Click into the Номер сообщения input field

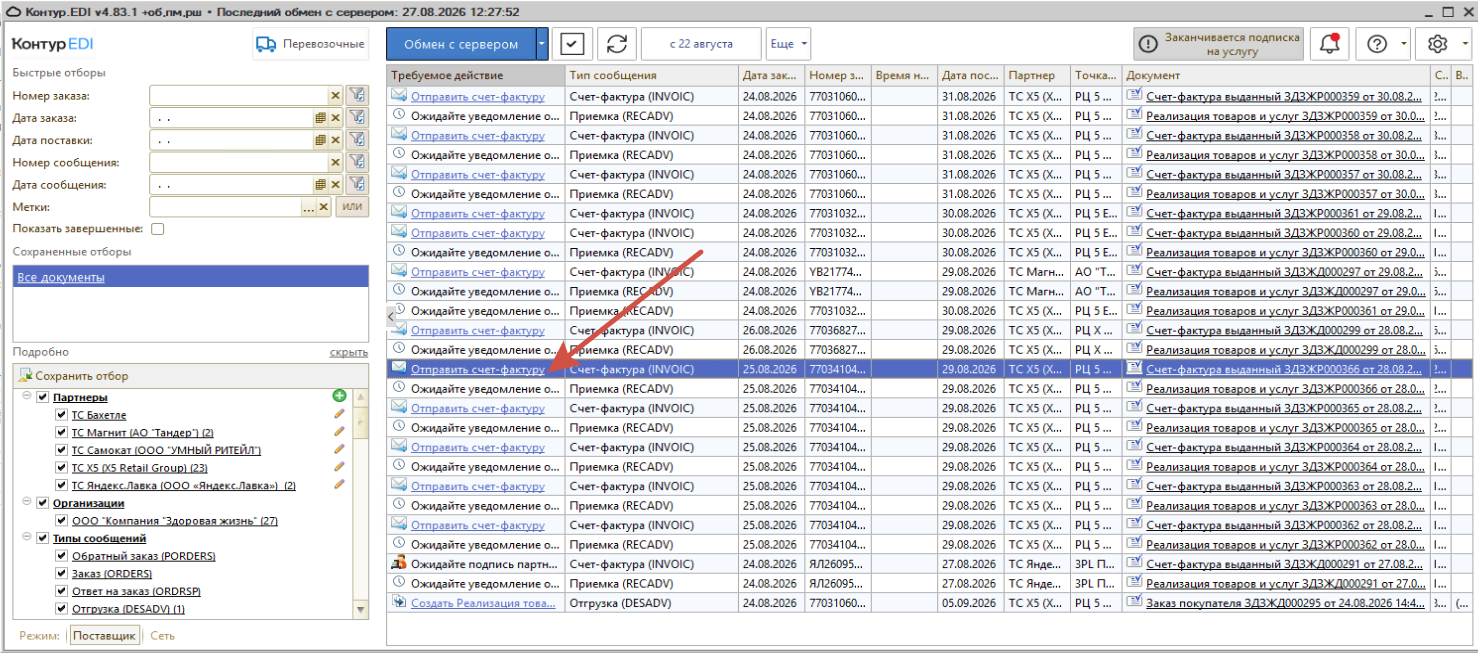point(238,162)
